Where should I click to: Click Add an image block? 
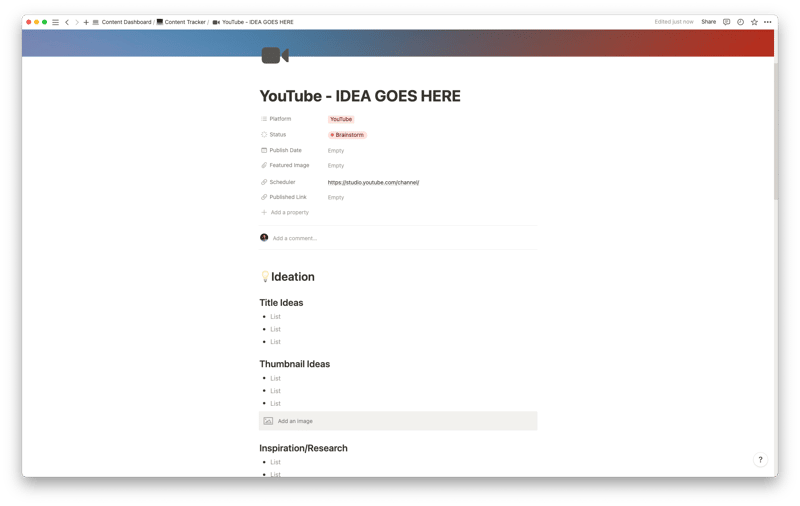[398, 421]
